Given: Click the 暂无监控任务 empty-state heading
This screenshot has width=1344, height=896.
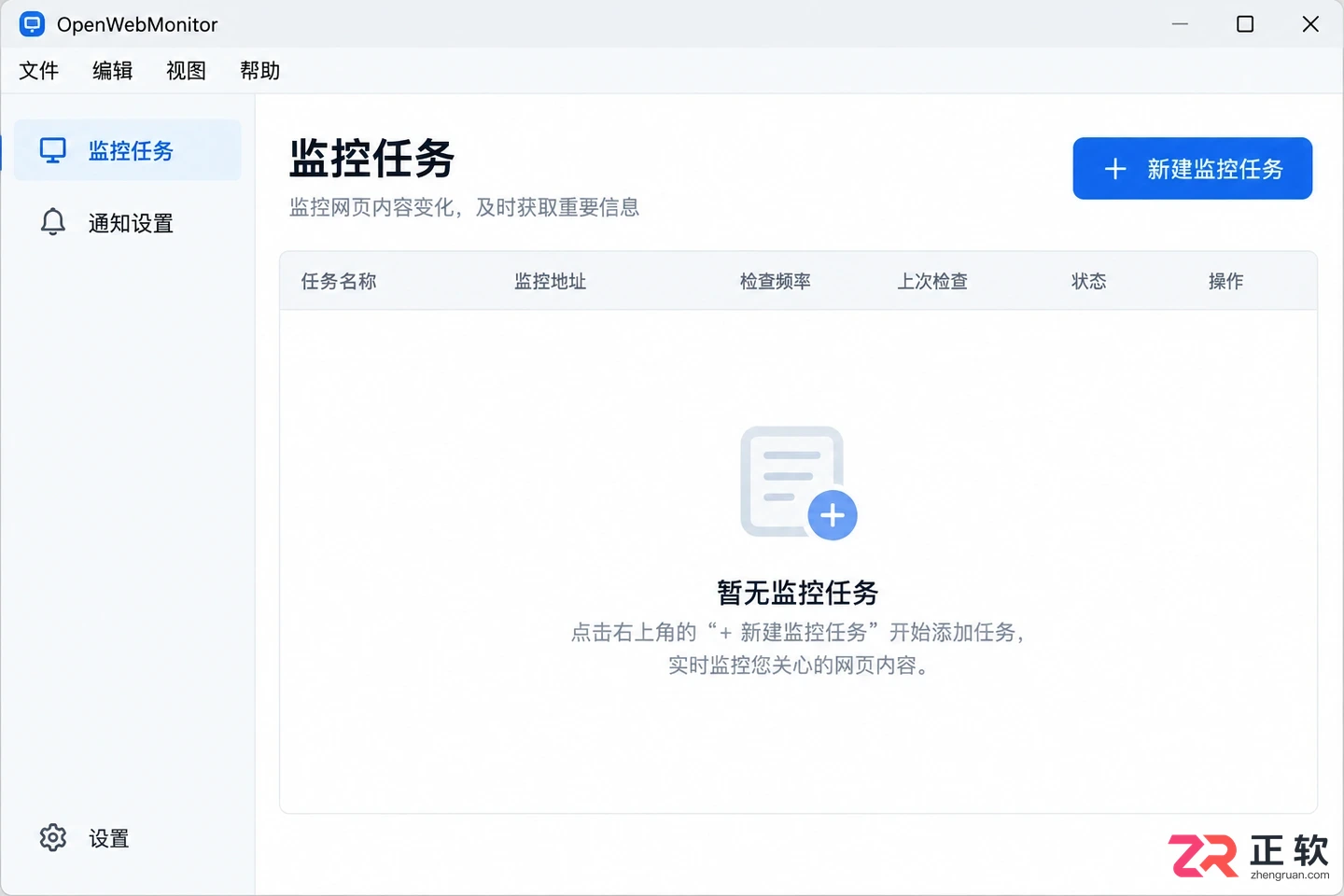Looking at the screenshot, I should 798,593.
